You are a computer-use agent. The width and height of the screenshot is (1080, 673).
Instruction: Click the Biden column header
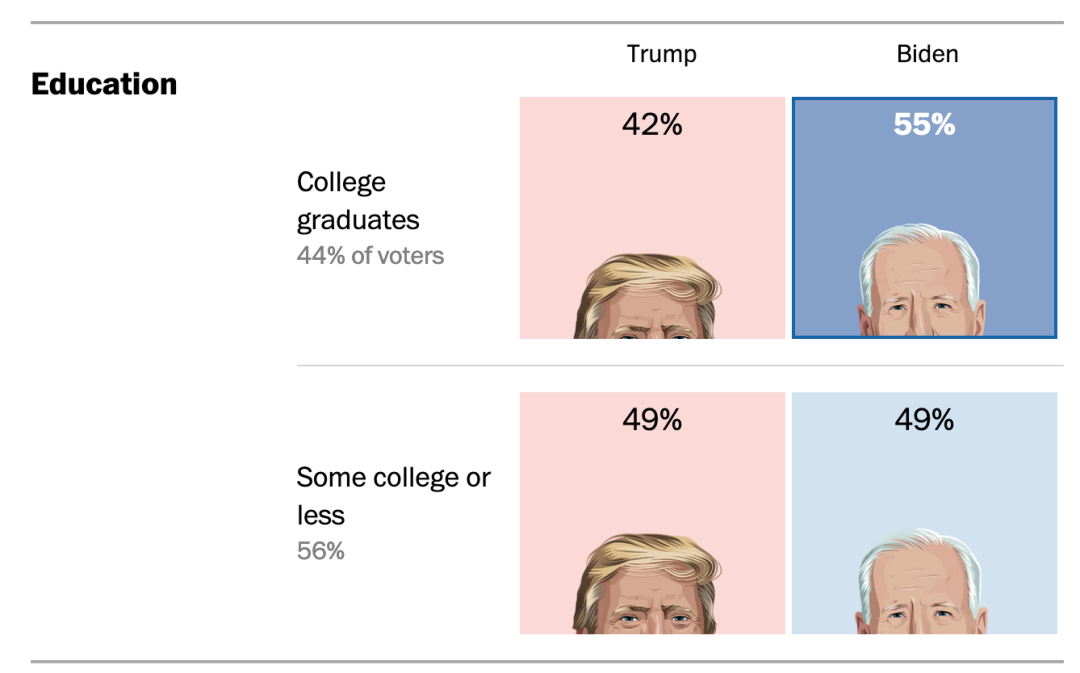click(927, 54)
